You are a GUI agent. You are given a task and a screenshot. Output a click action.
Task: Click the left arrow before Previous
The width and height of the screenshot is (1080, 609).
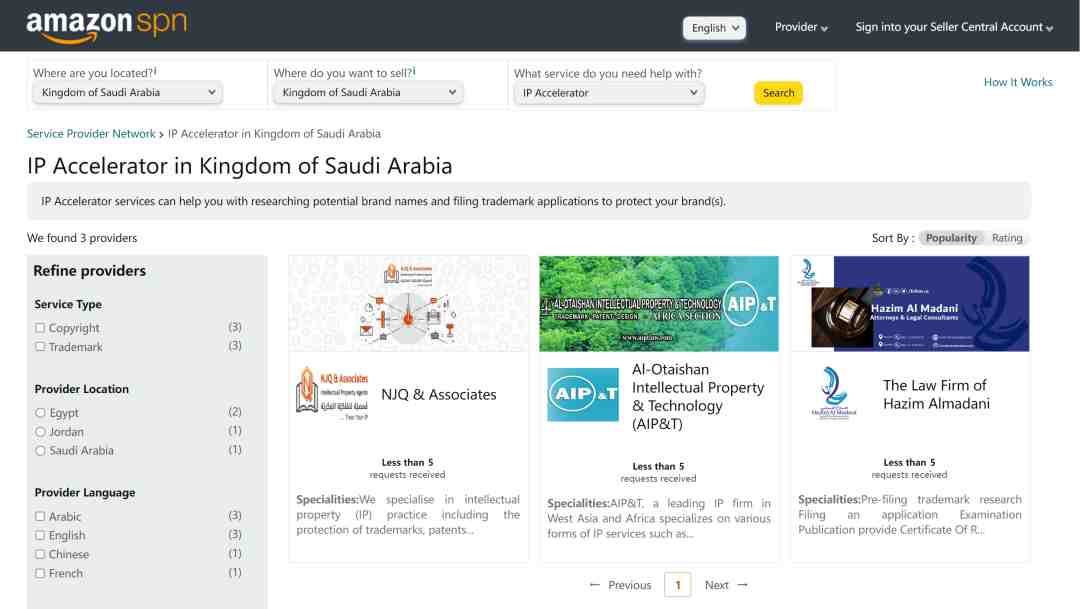(x=594, y=585)
